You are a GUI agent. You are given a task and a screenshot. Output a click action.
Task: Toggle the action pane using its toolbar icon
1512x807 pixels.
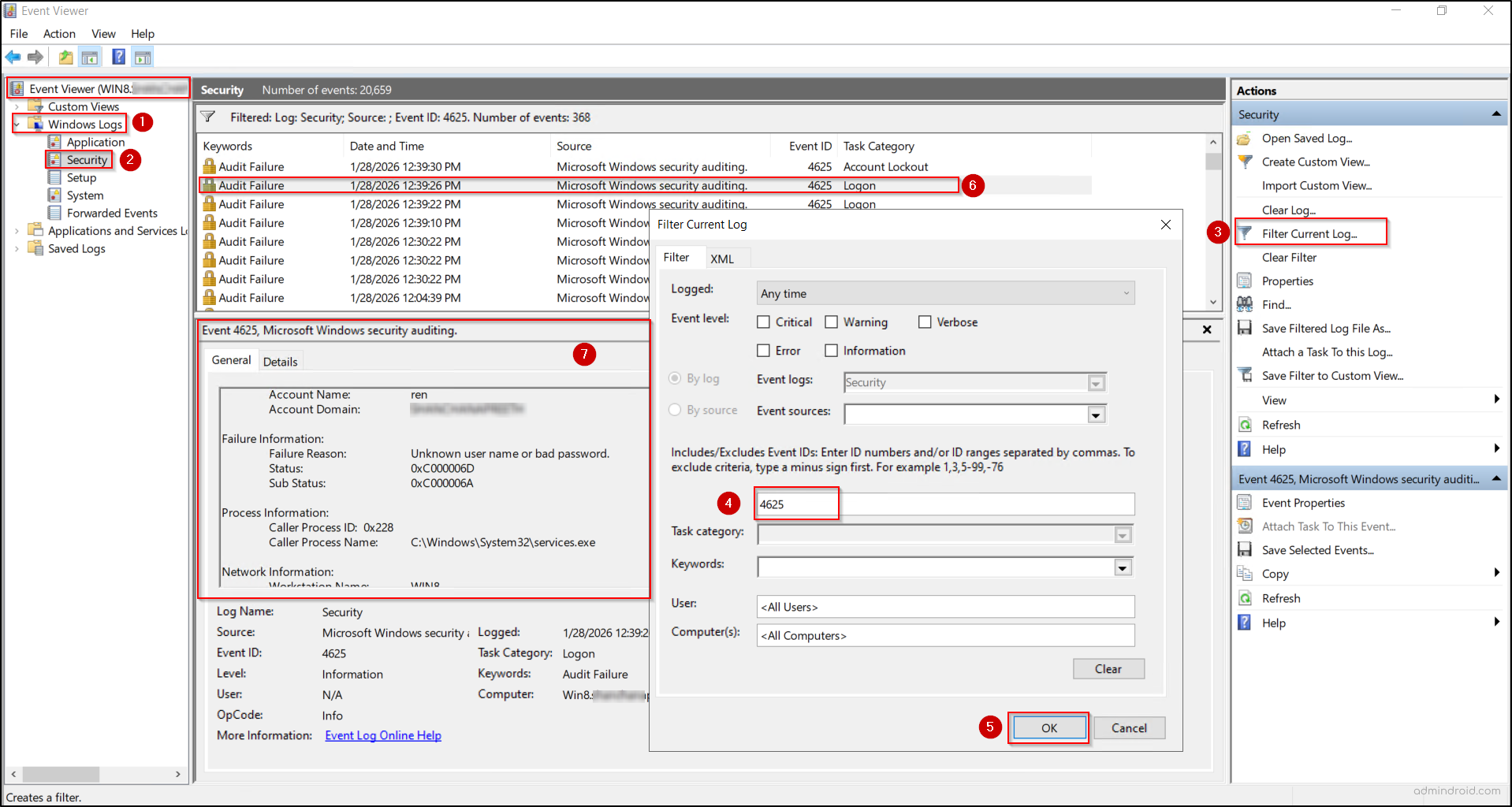tap(143, 57)
